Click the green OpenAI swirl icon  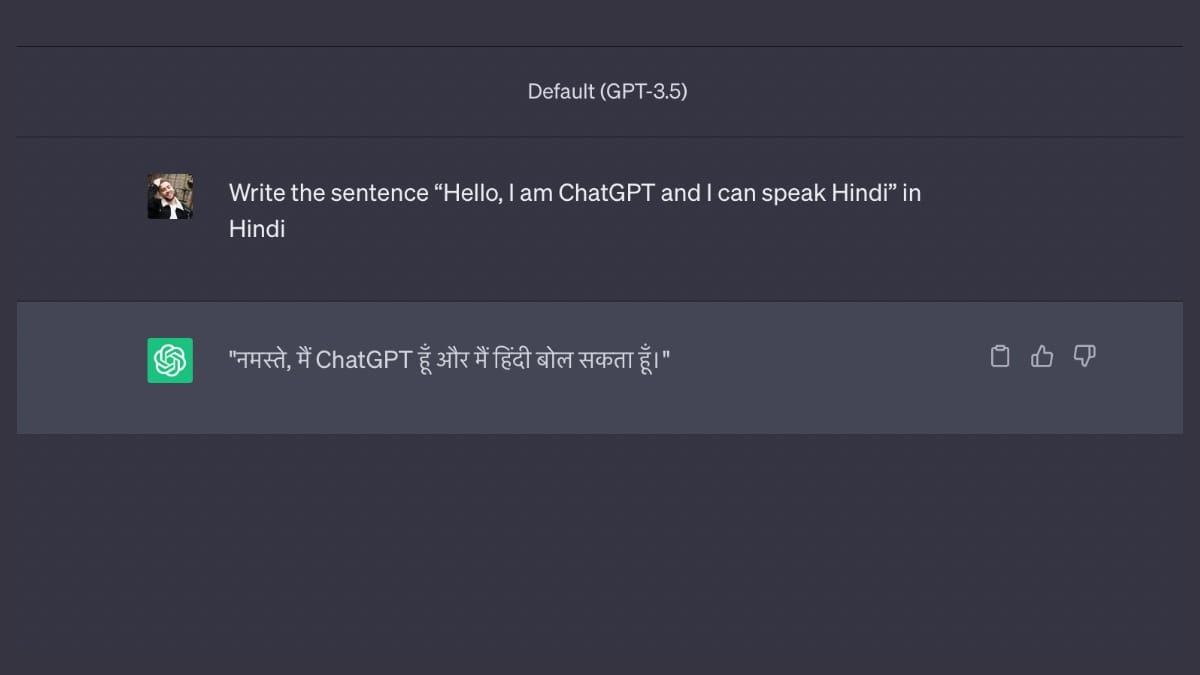pyautogui.click(x=169, y=360)
